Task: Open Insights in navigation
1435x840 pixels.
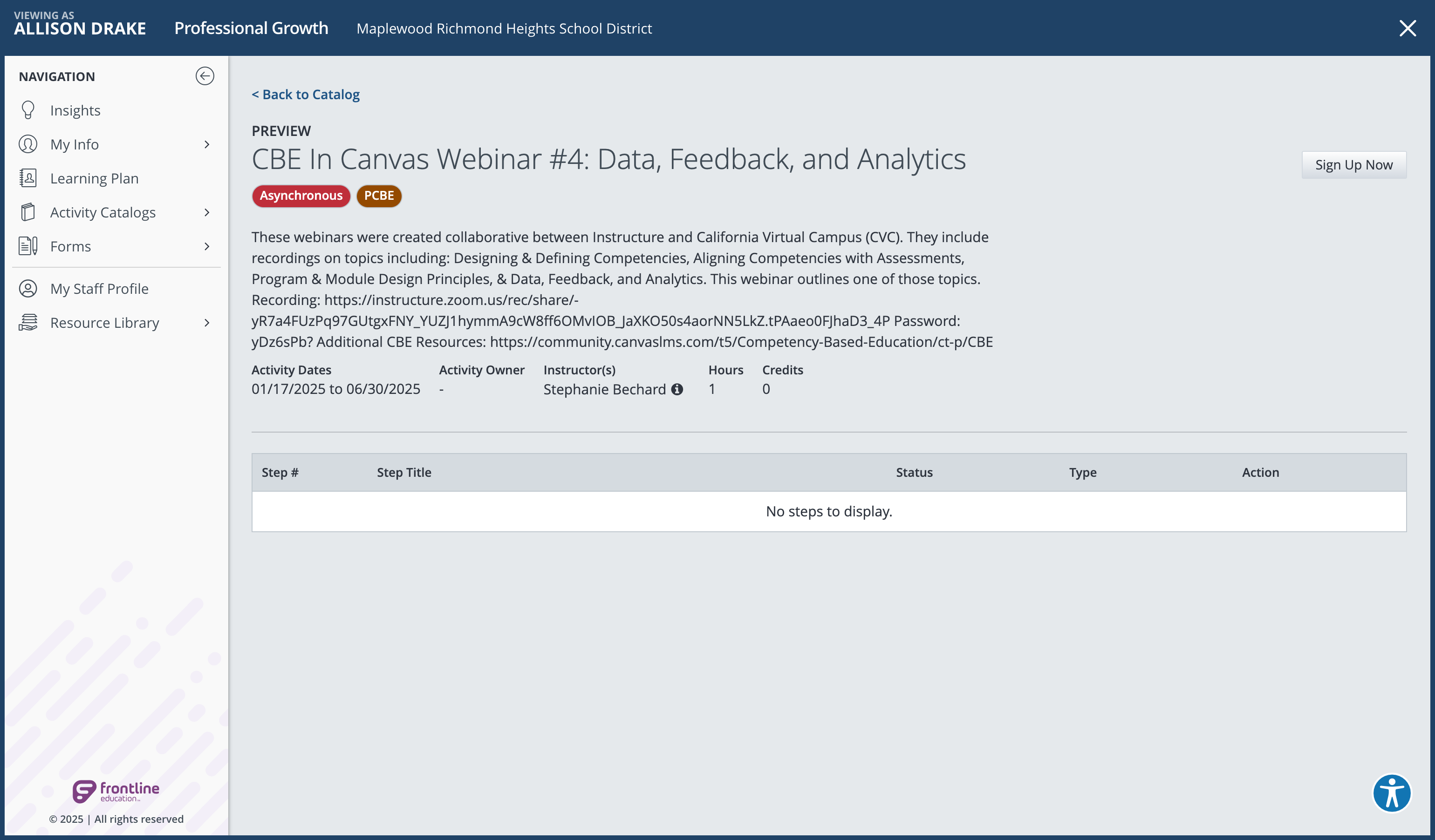Action: point(75,110)
